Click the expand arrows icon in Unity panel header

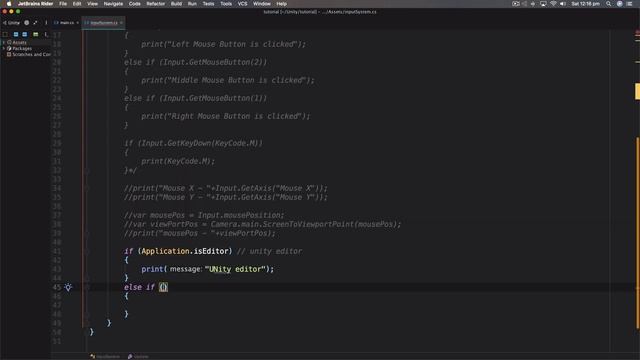click(x=35, y=23)
